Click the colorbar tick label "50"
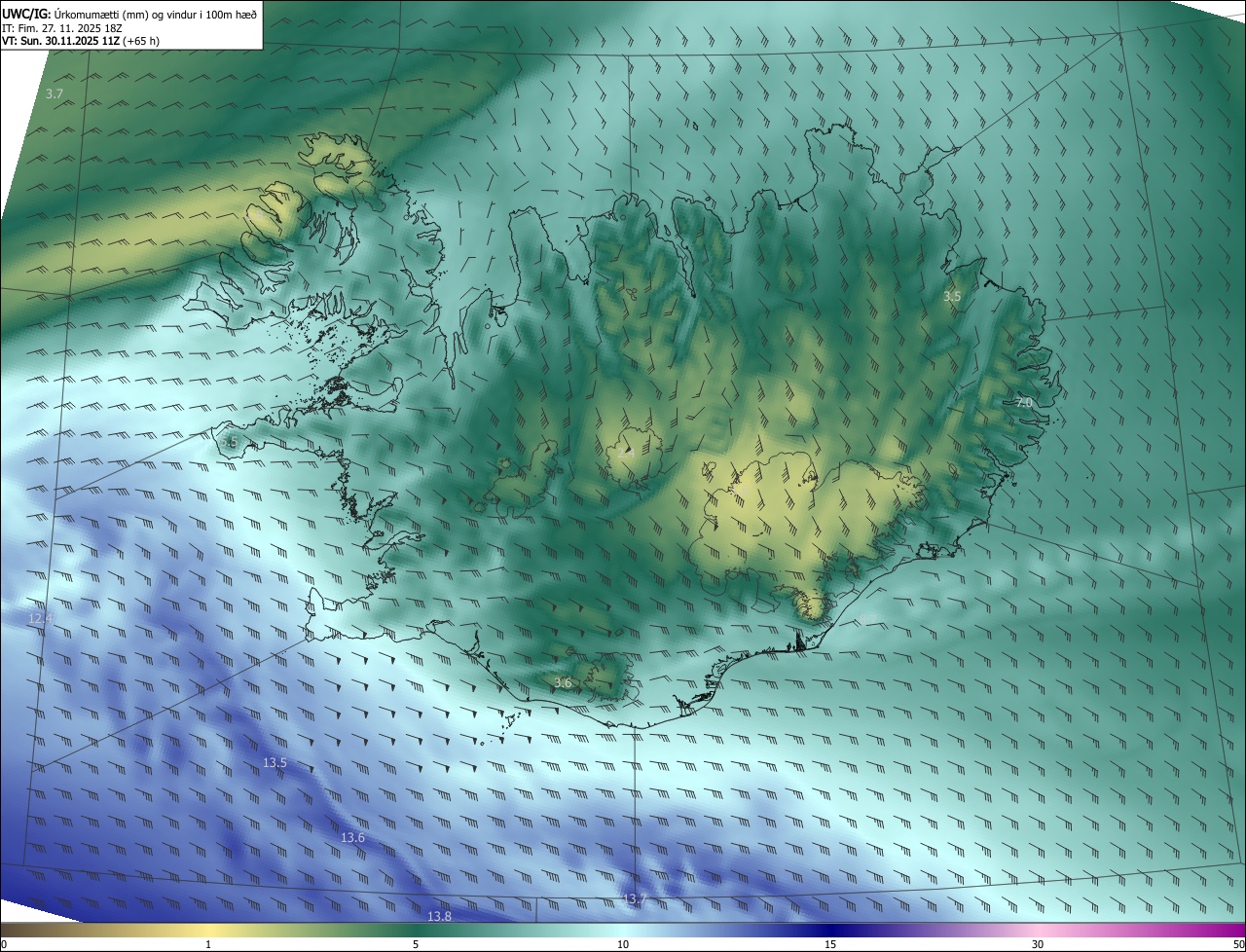 1238,944
